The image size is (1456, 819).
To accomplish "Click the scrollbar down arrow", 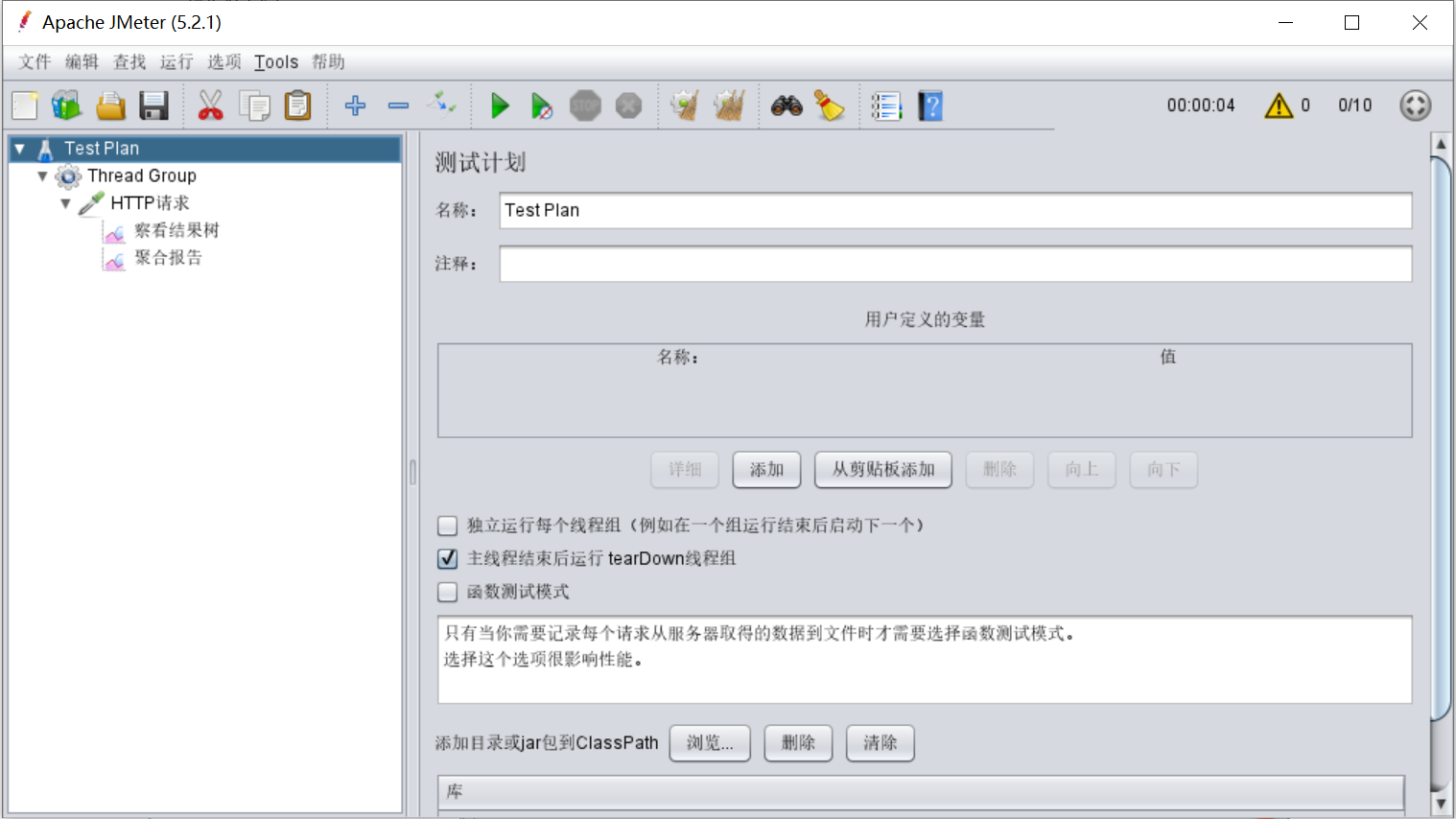I will click(x=1441, y=804).
